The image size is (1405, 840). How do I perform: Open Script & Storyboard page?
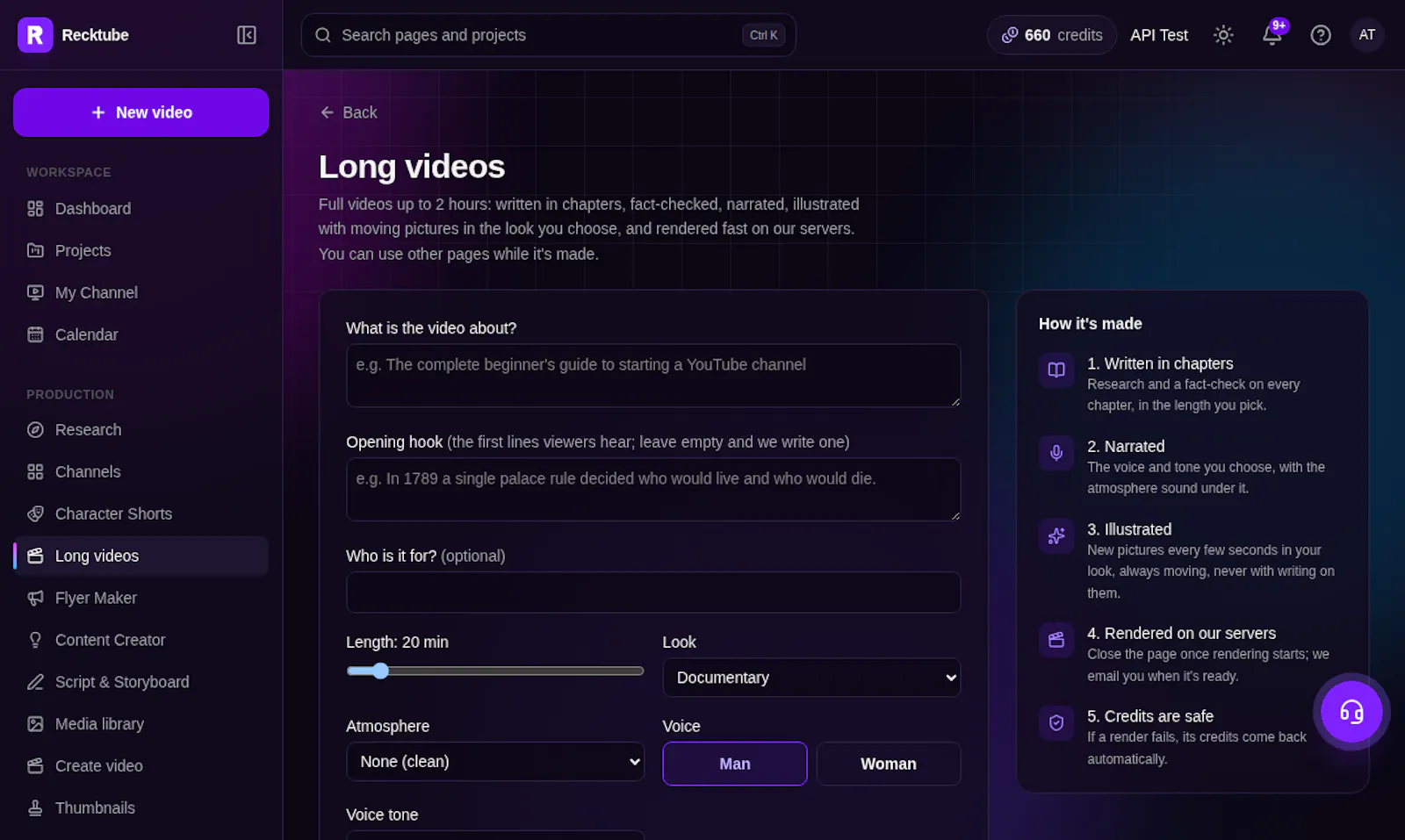140,683
